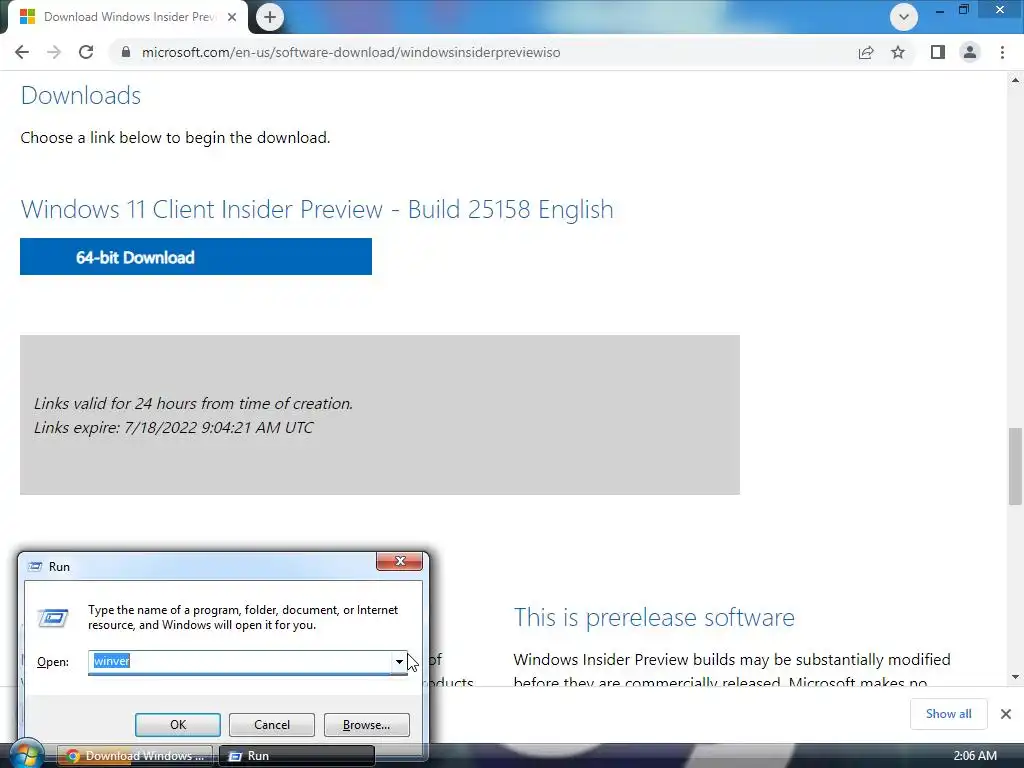This screenshot has width=1024, height=768.
Task: Go back with Chrome's back arrow
Action: pos(22,52)
